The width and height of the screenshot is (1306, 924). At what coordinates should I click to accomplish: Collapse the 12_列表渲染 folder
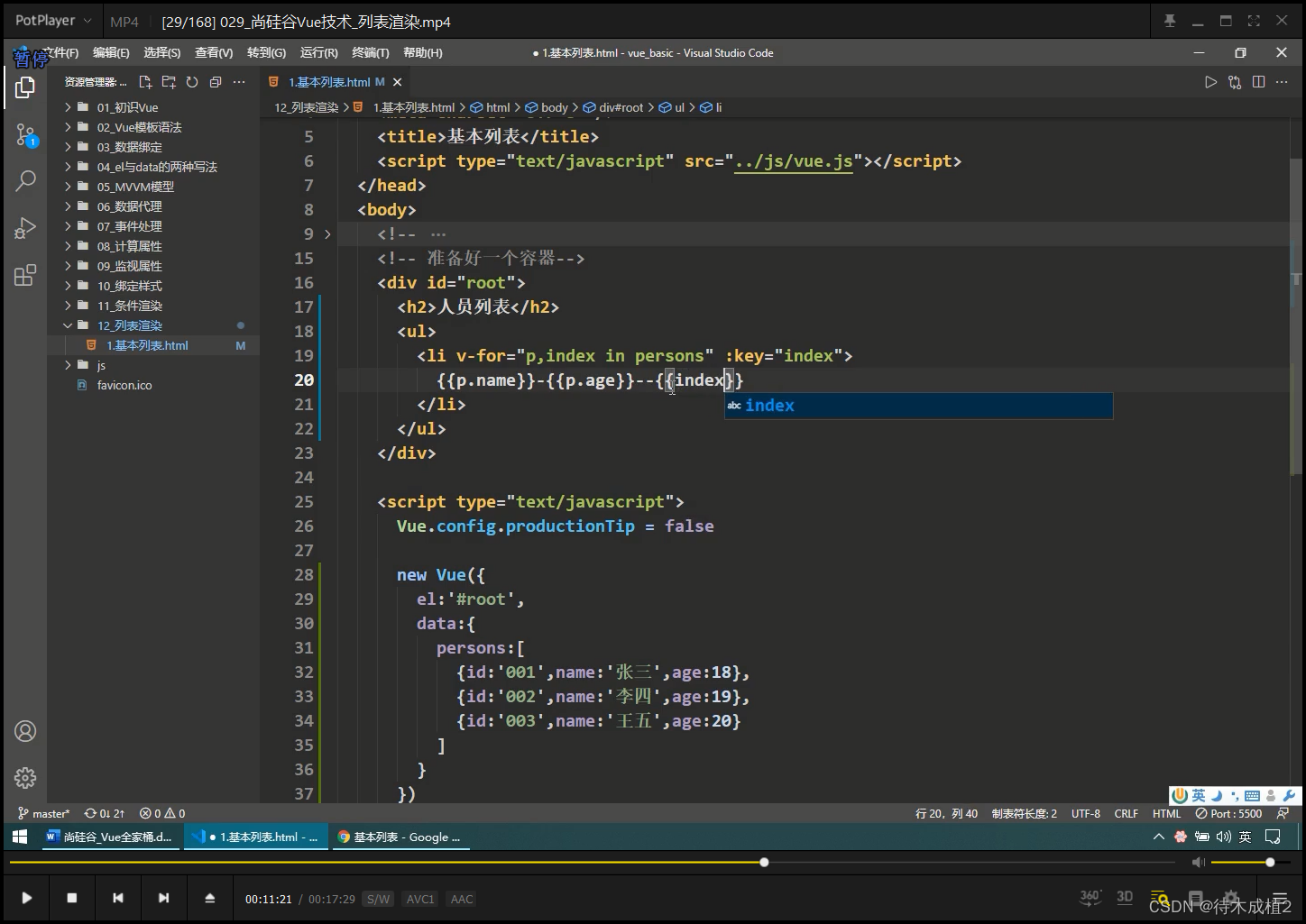(153, 325)
